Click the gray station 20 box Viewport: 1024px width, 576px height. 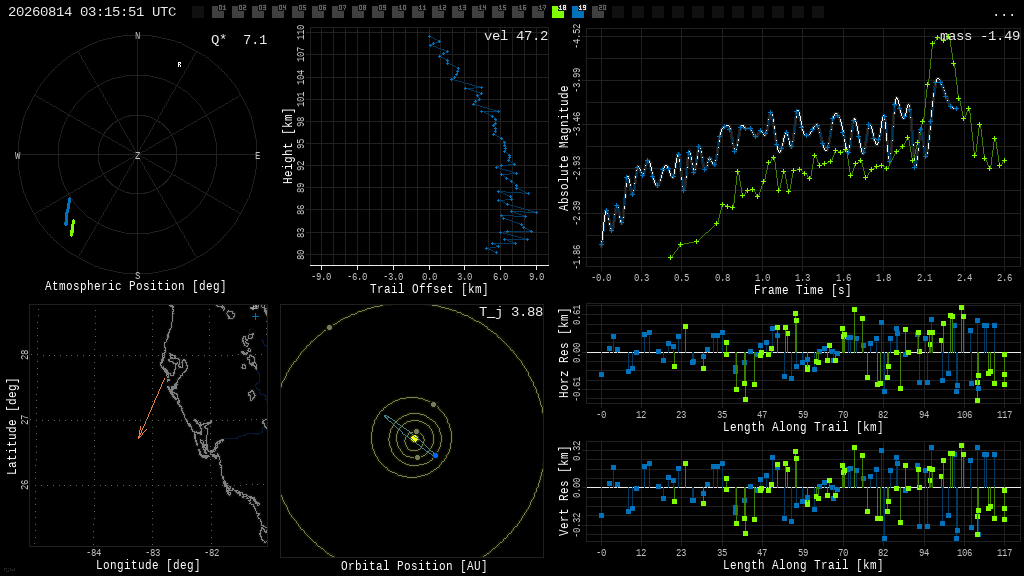coord(598,12)
